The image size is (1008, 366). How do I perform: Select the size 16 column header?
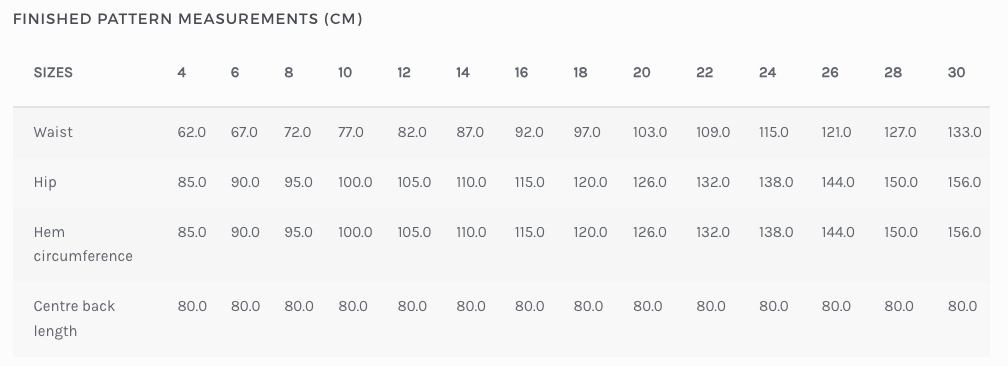(x=521, y=73)
